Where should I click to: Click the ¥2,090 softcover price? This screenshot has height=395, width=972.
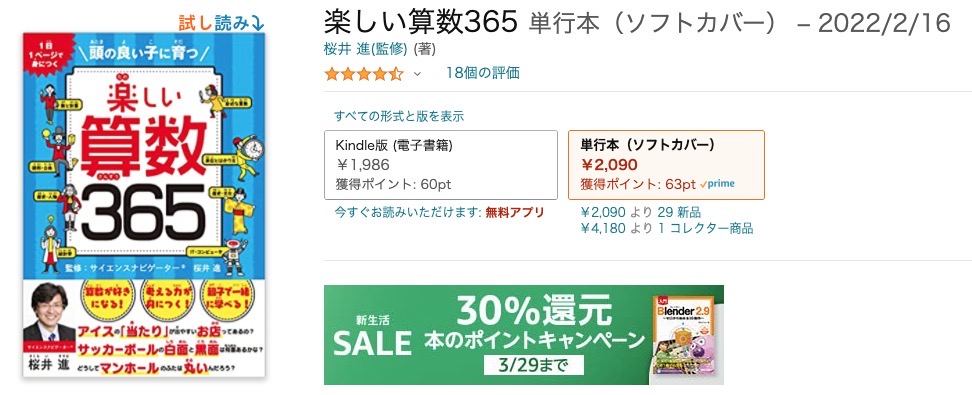tap(609, 164)
